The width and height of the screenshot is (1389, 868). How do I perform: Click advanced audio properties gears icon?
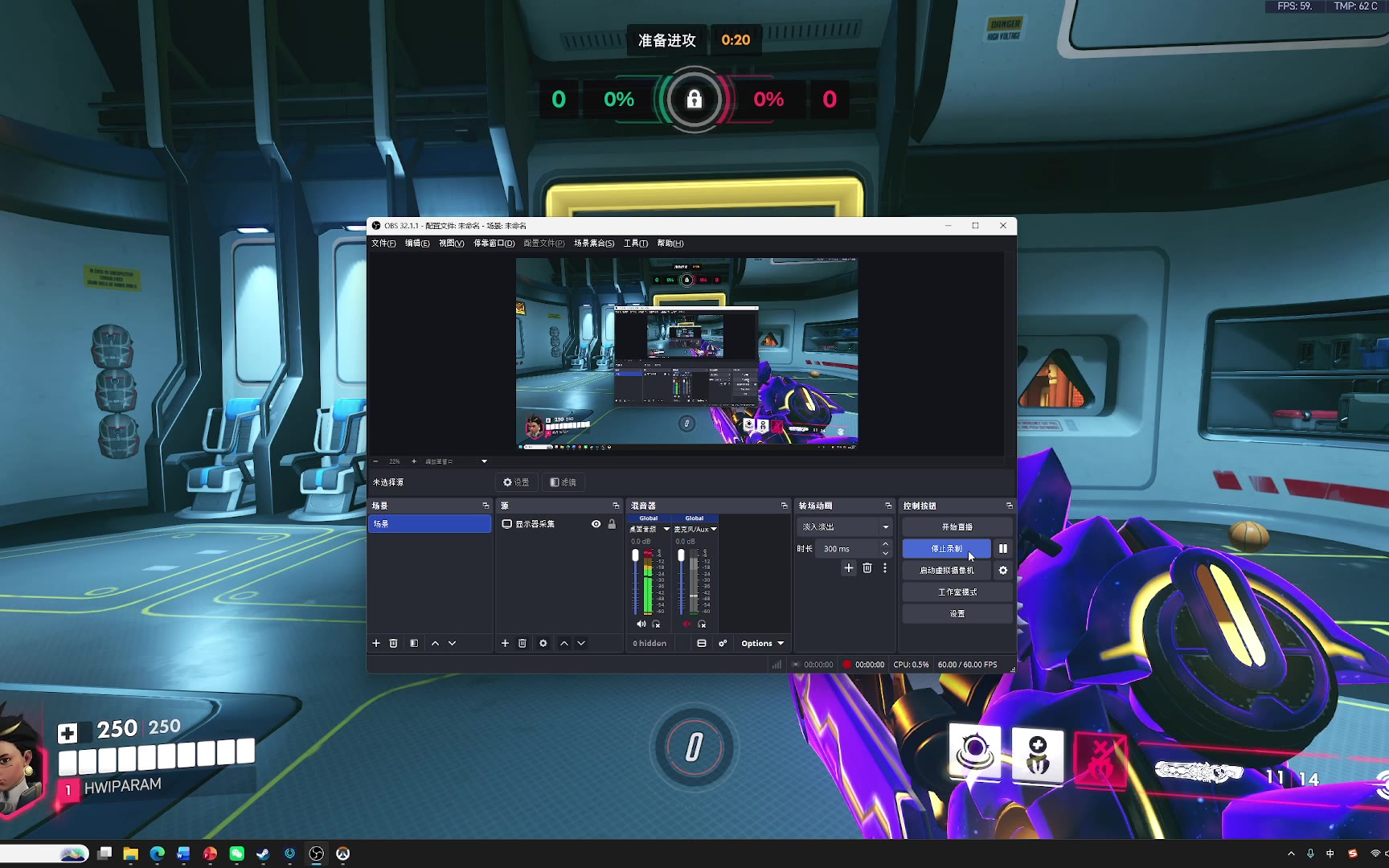click(723, 643)
